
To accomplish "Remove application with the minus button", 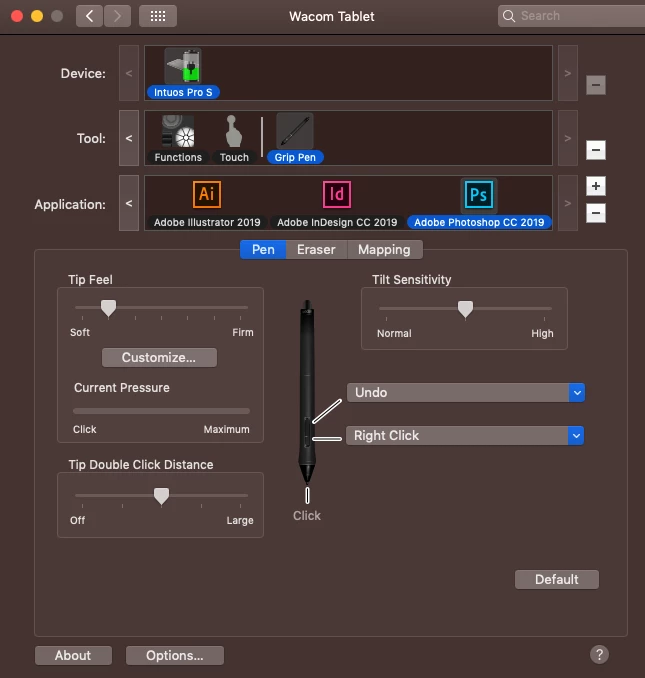I will click(596, 213).
